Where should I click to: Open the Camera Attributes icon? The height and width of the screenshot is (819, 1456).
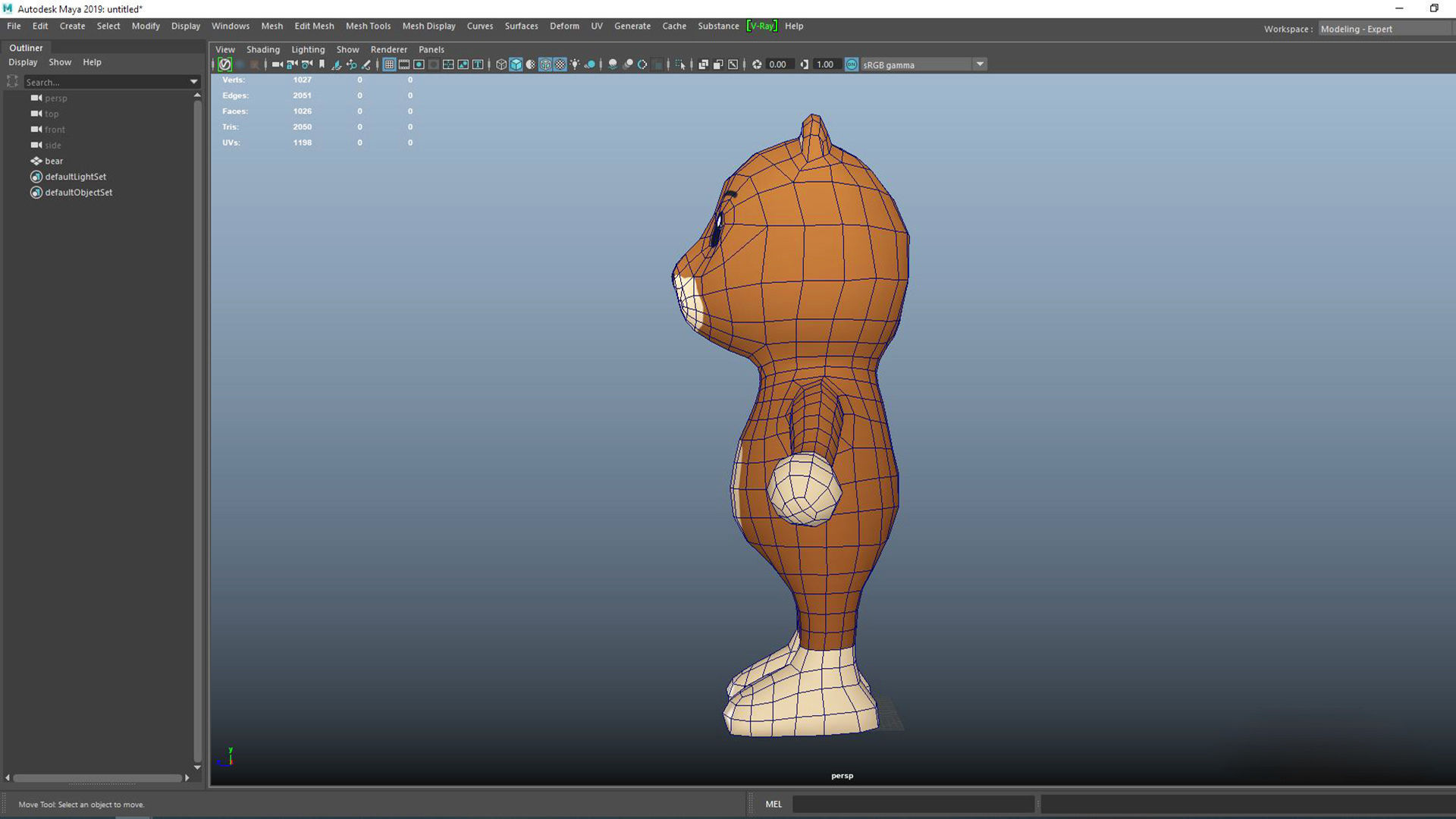[307, 64]
